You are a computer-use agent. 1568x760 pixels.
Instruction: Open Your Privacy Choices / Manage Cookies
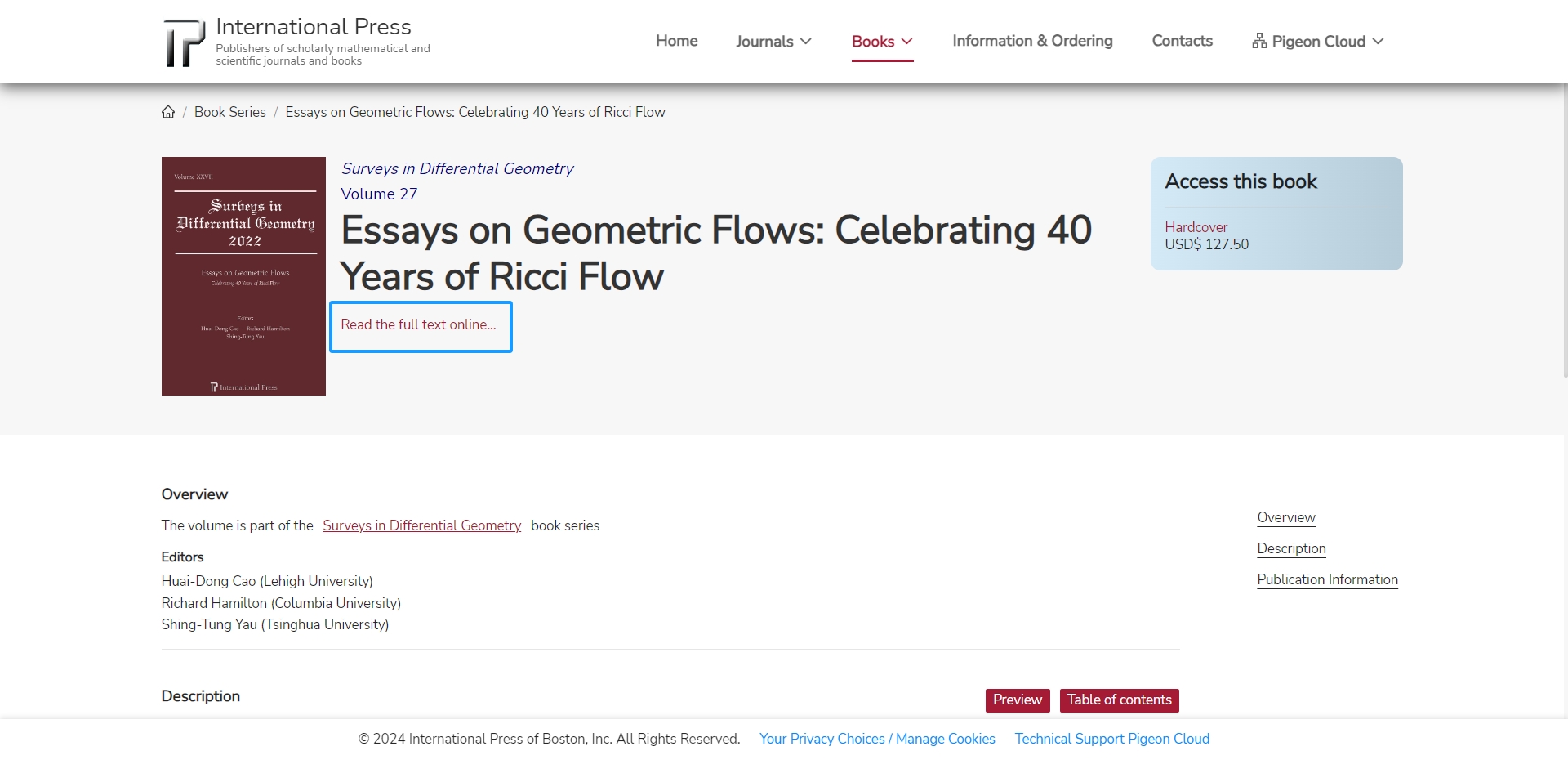(x=877, y=739)
